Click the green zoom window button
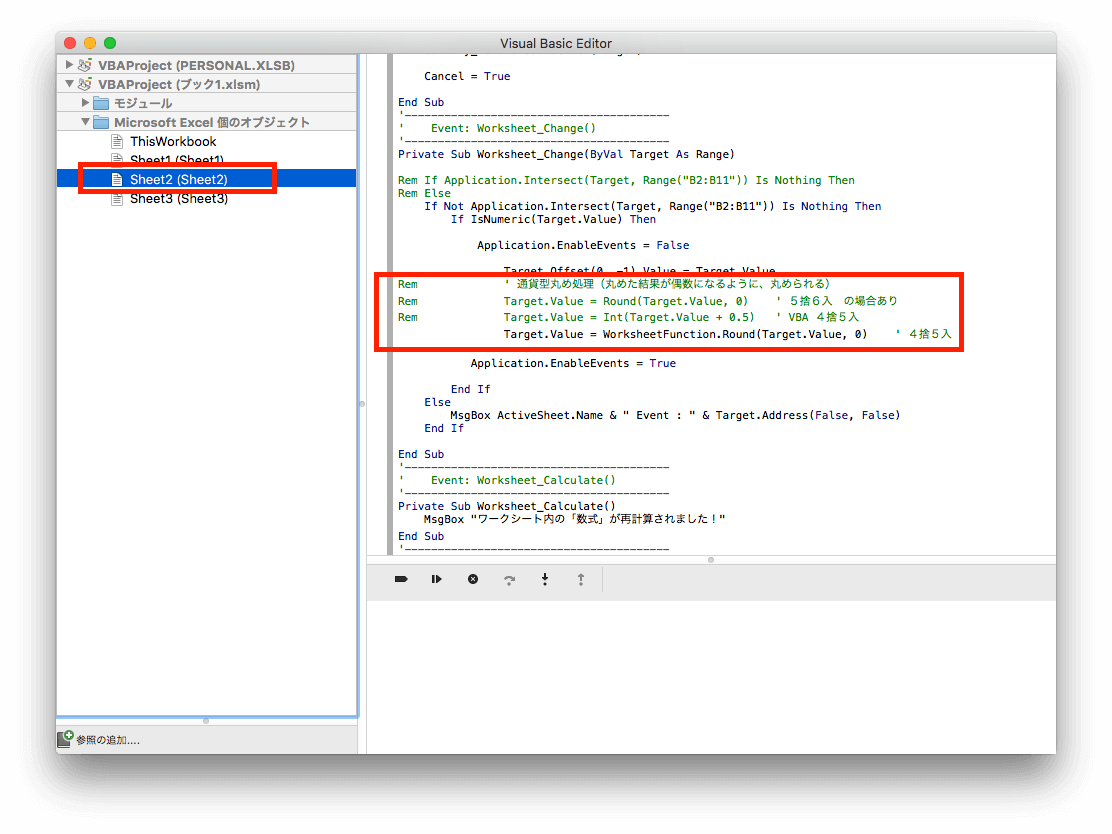The width and height of the screenshot is (1112, 834). coord(110,43)
